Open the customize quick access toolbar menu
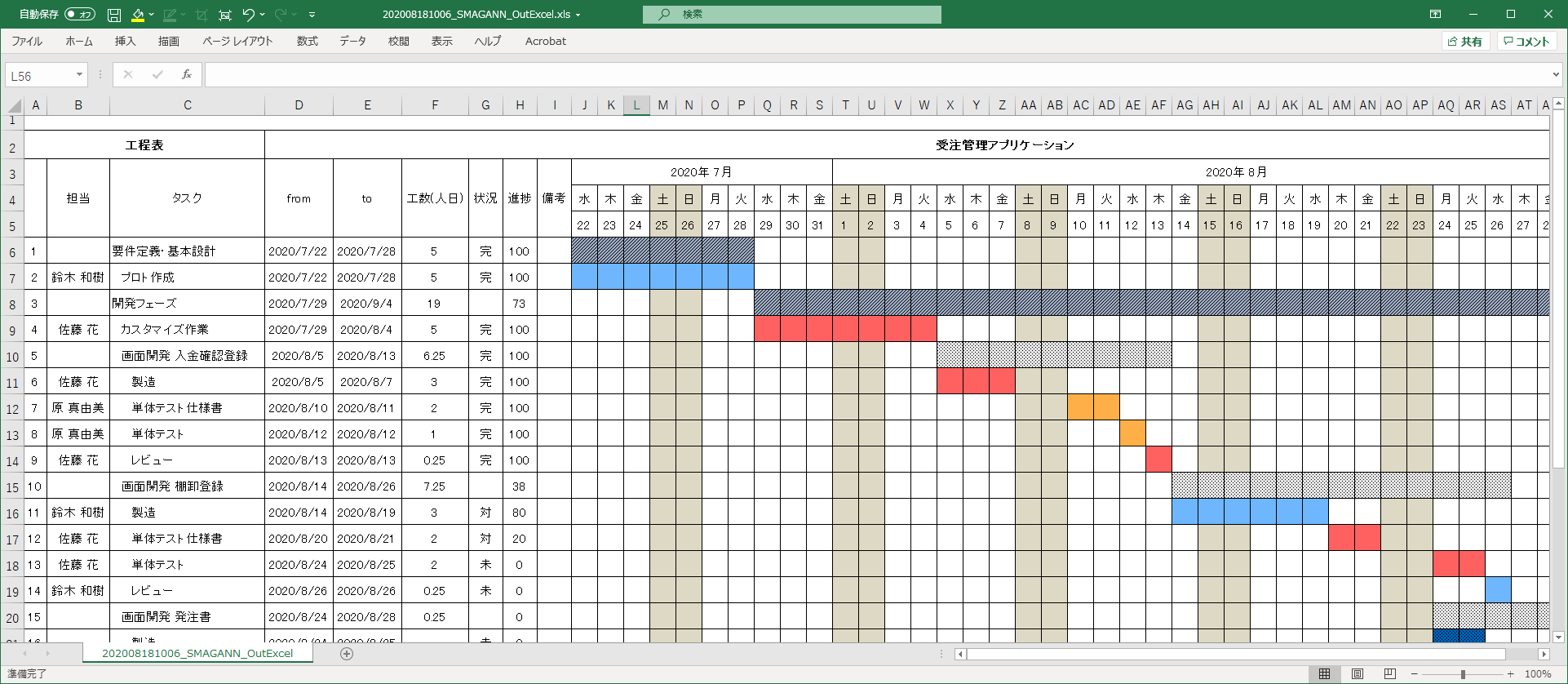Screen dimensions: 1568x684 pyautogui.click(x=312, y=15)
